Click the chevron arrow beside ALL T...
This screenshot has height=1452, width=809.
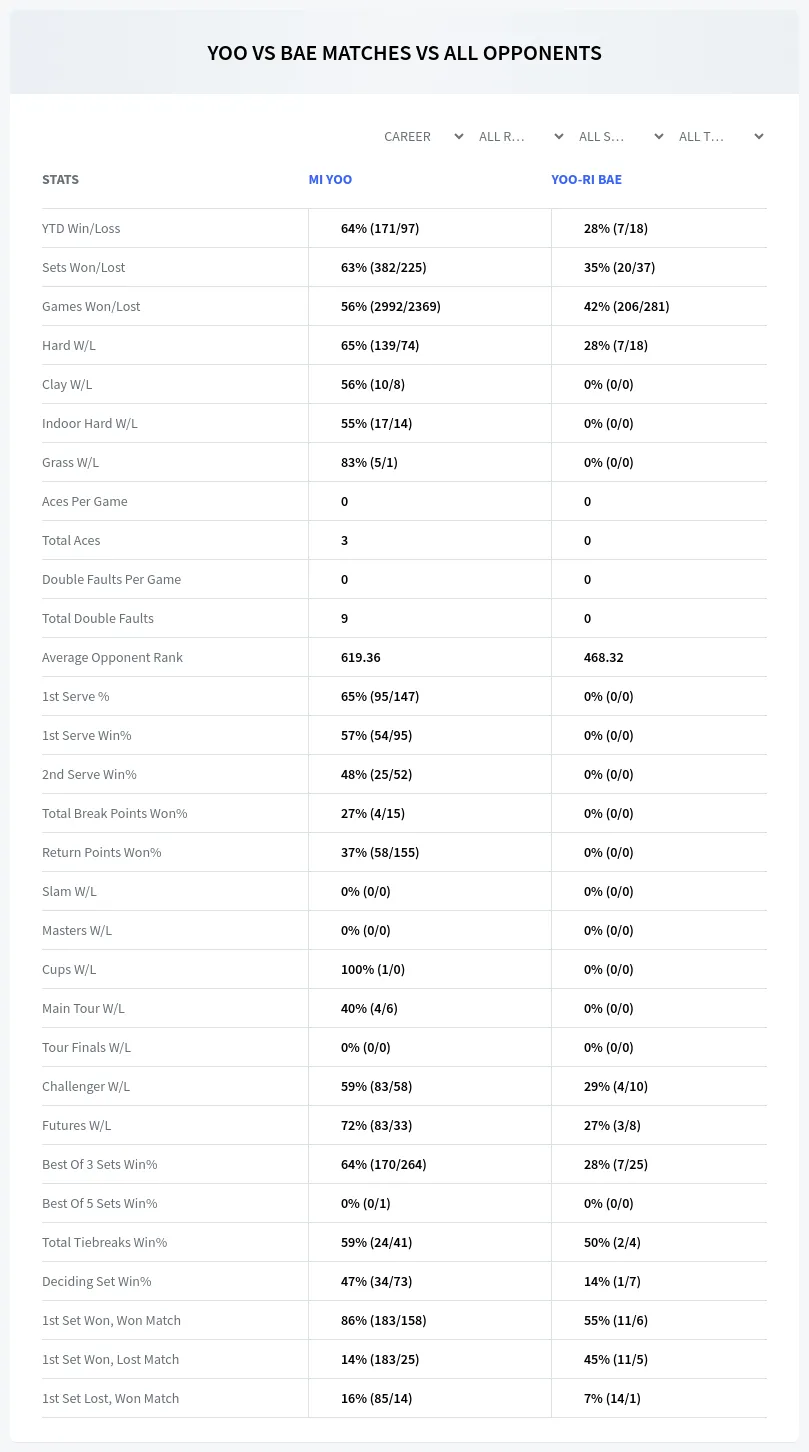tap(759, 137)
